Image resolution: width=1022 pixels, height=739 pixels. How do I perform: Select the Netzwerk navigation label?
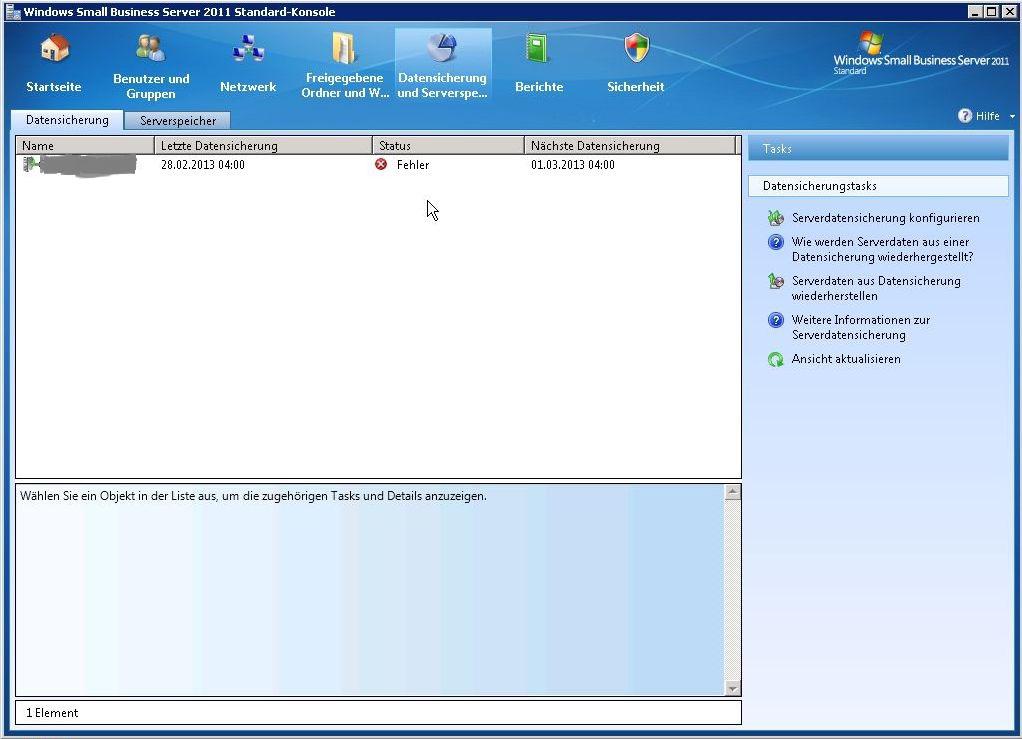click(248, 86)
